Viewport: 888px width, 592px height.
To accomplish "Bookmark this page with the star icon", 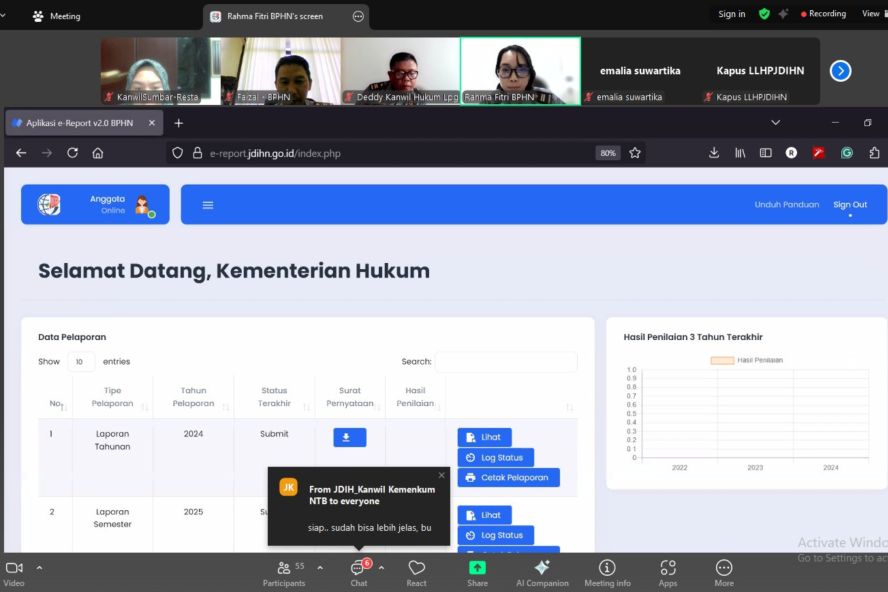I will (635, 153).
